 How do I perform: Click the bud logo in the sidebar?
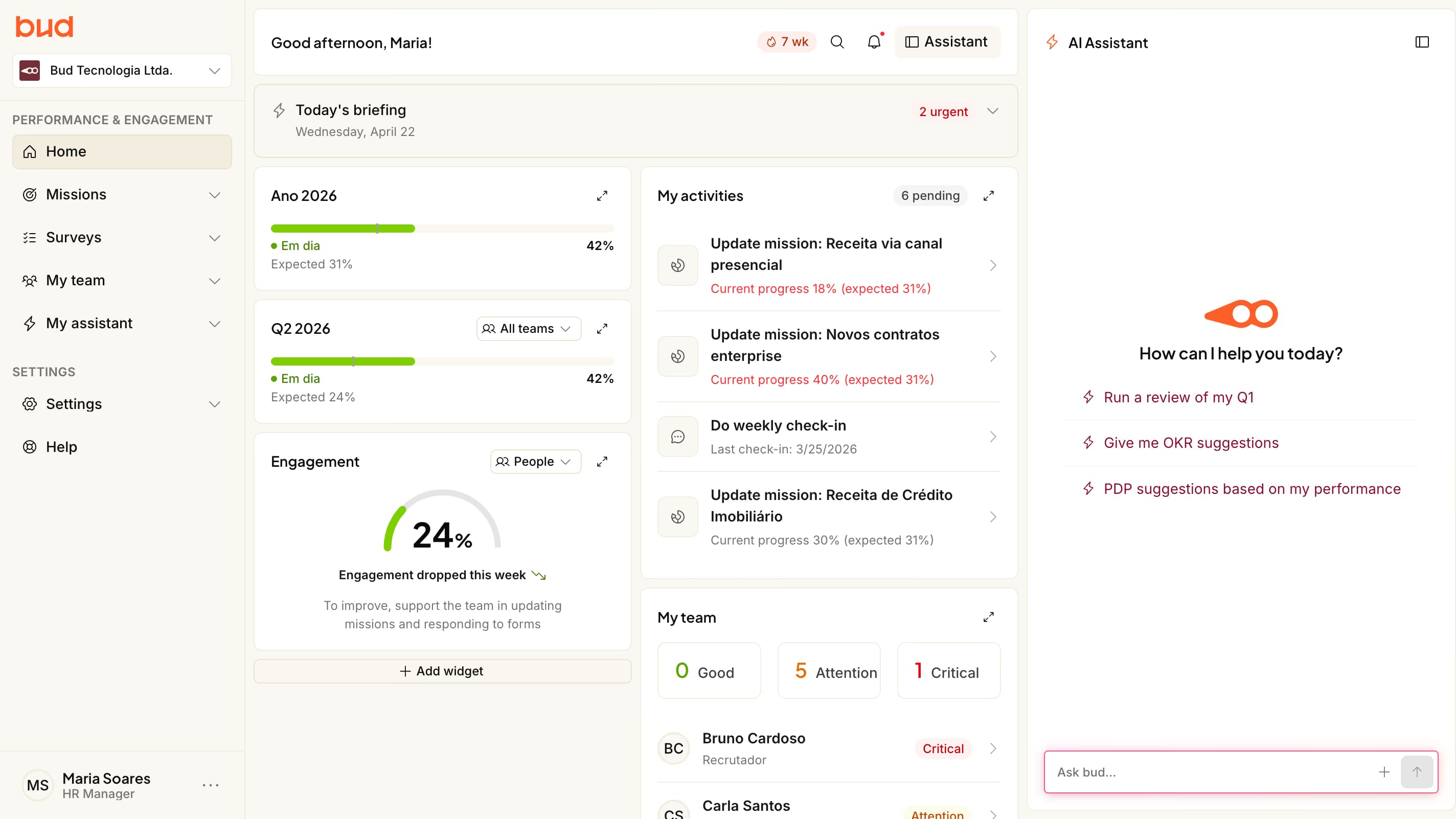[44, 26]
